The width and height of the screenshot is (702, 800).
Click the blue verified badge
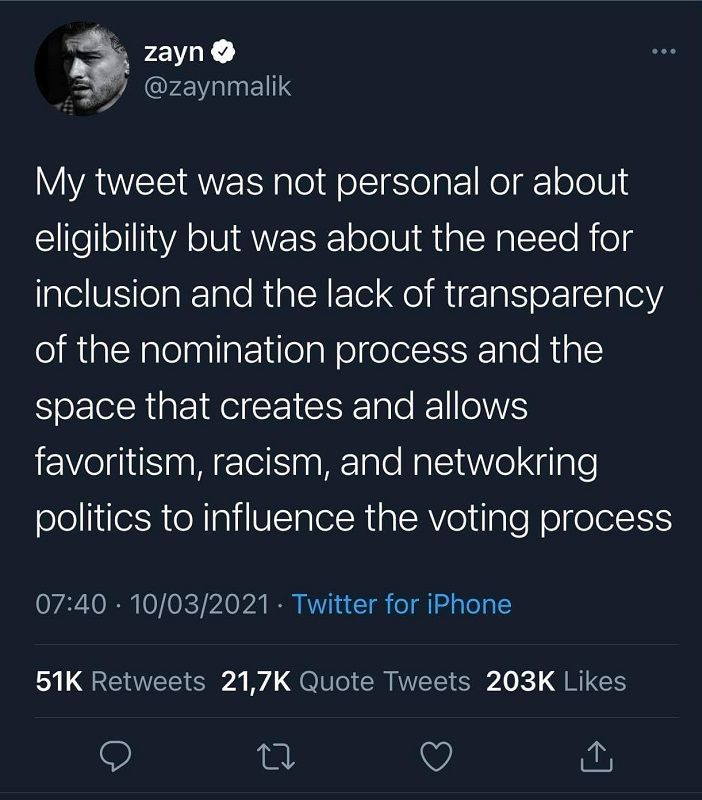(225, 52)
